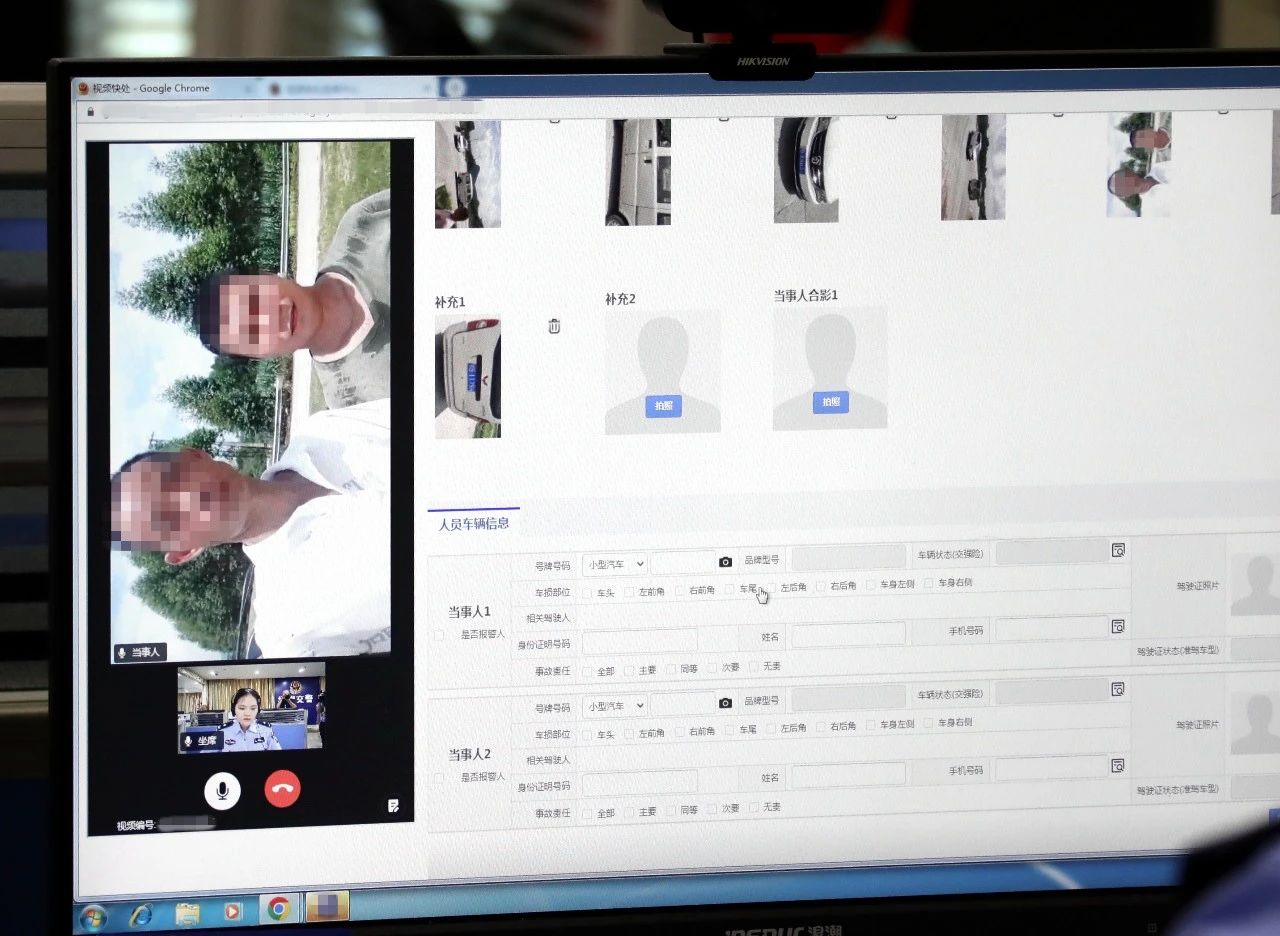Image resolution: width=1280 pixels, height=936 pixels.
Task: Select 全部 accident liability for 当事人2
Action: [x=587, y=814]
